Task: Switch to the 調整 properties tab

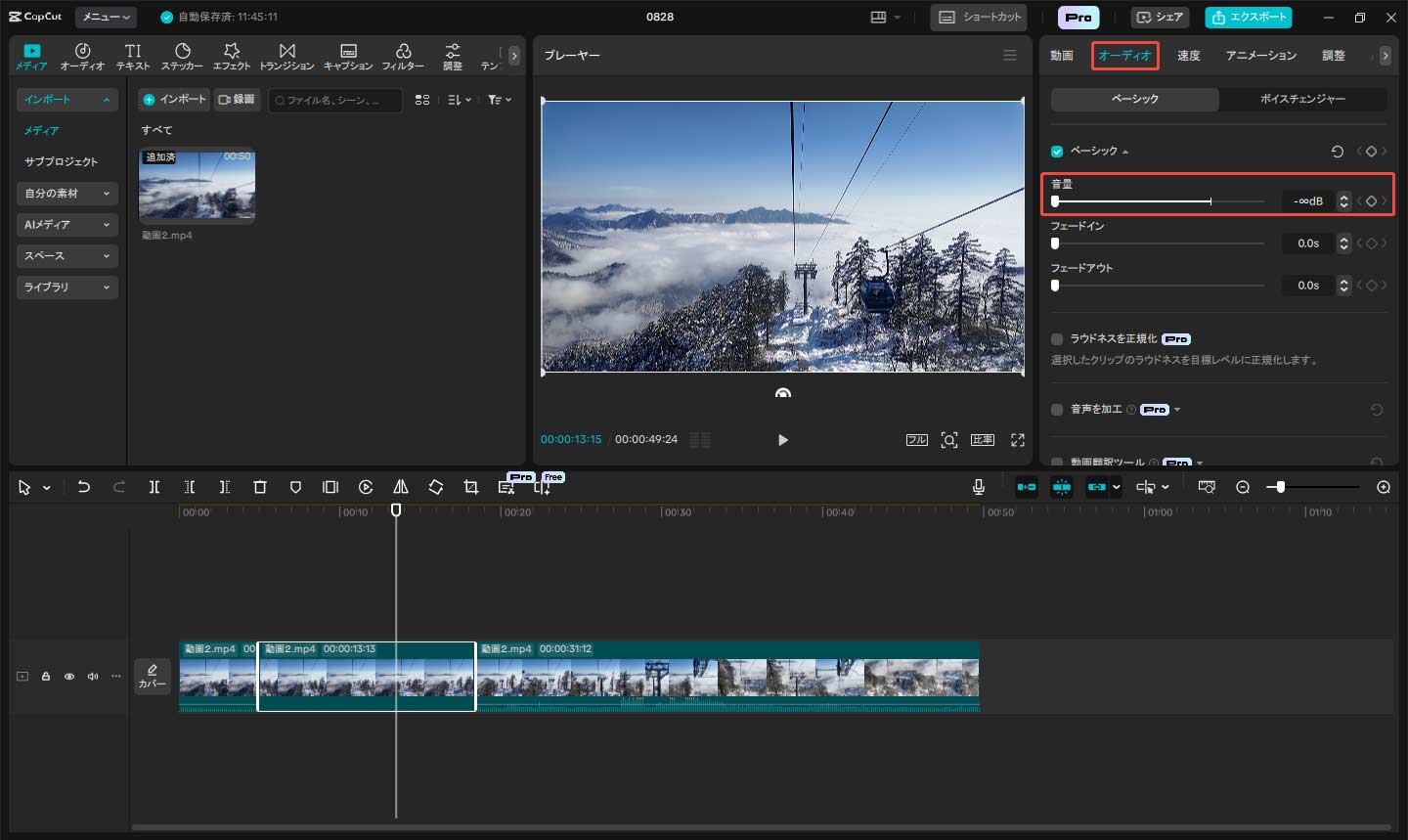Action: click(x=1334, y=56)
